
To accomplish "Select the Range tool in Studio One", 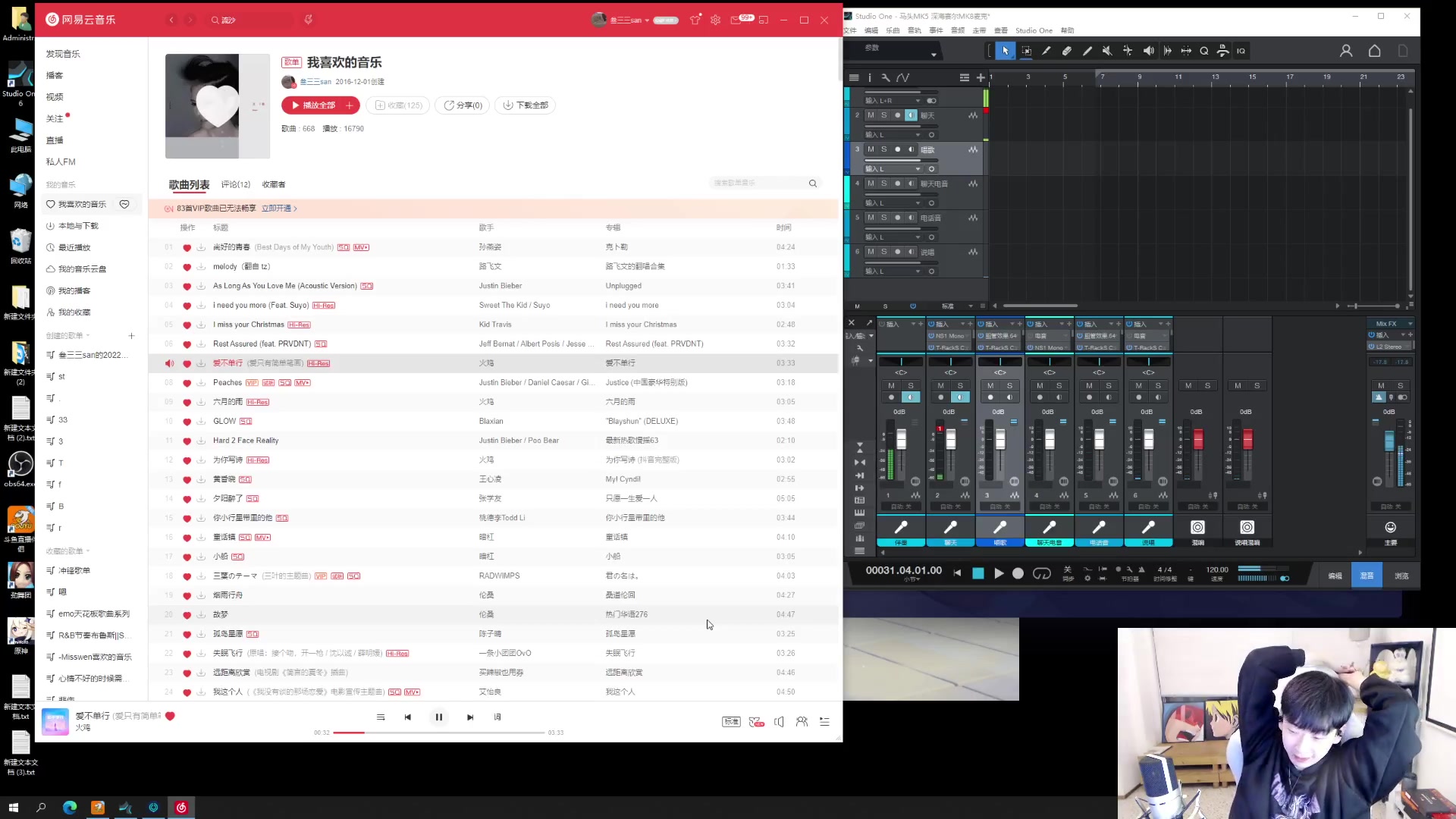I will (1026, 51).
